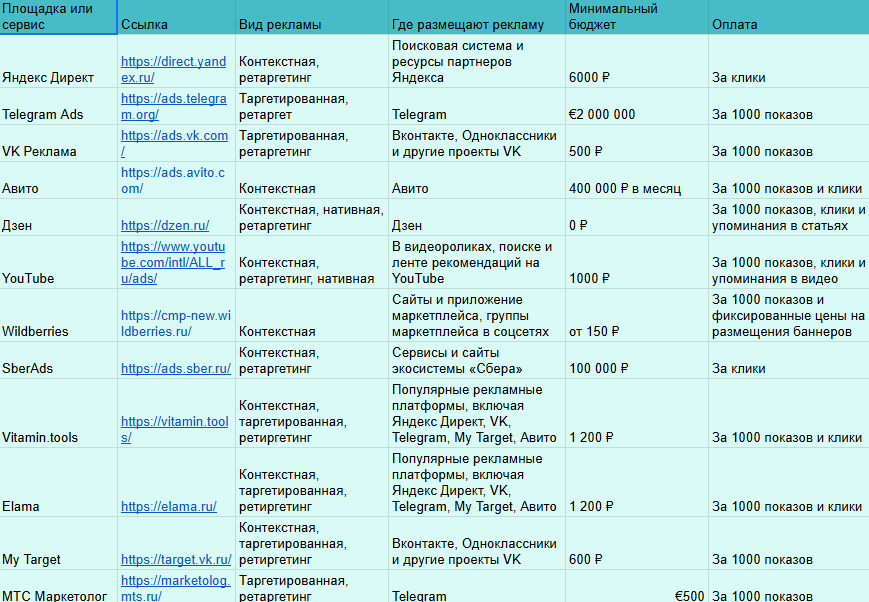Select the 'Telegram Ads' cell
The width and height of the screenshot is (869, 602).
(58, 106)
